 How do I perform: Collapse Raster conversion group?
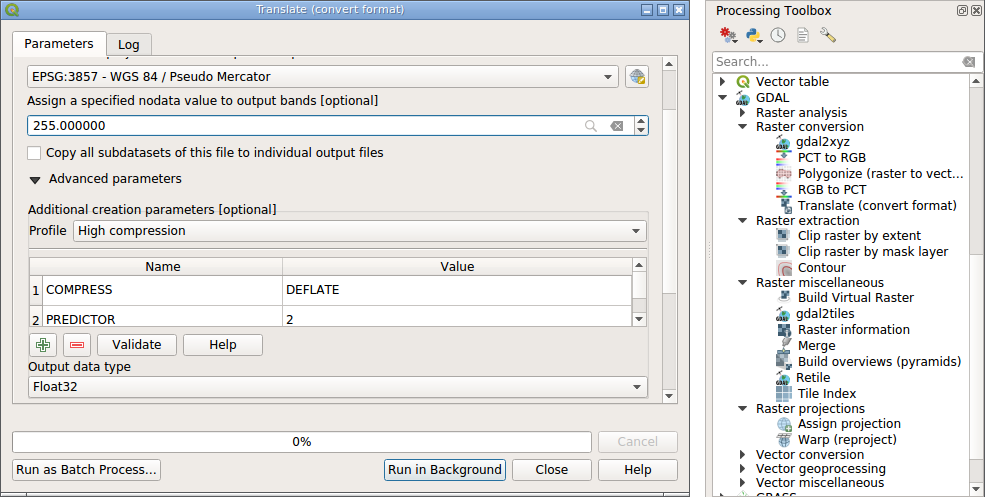coord(743,127)
